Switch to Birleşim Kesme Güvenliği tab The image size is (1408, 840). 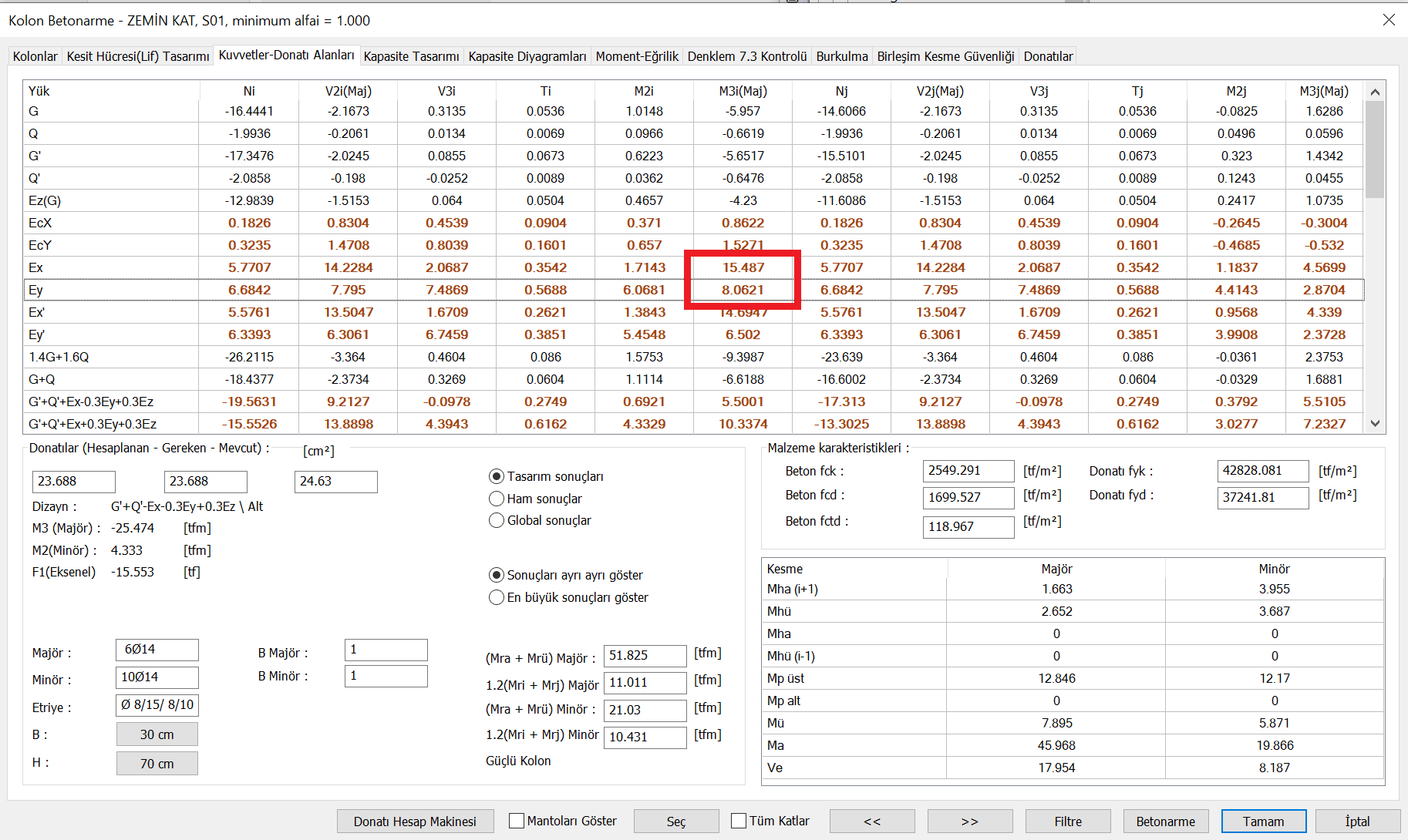946,56
